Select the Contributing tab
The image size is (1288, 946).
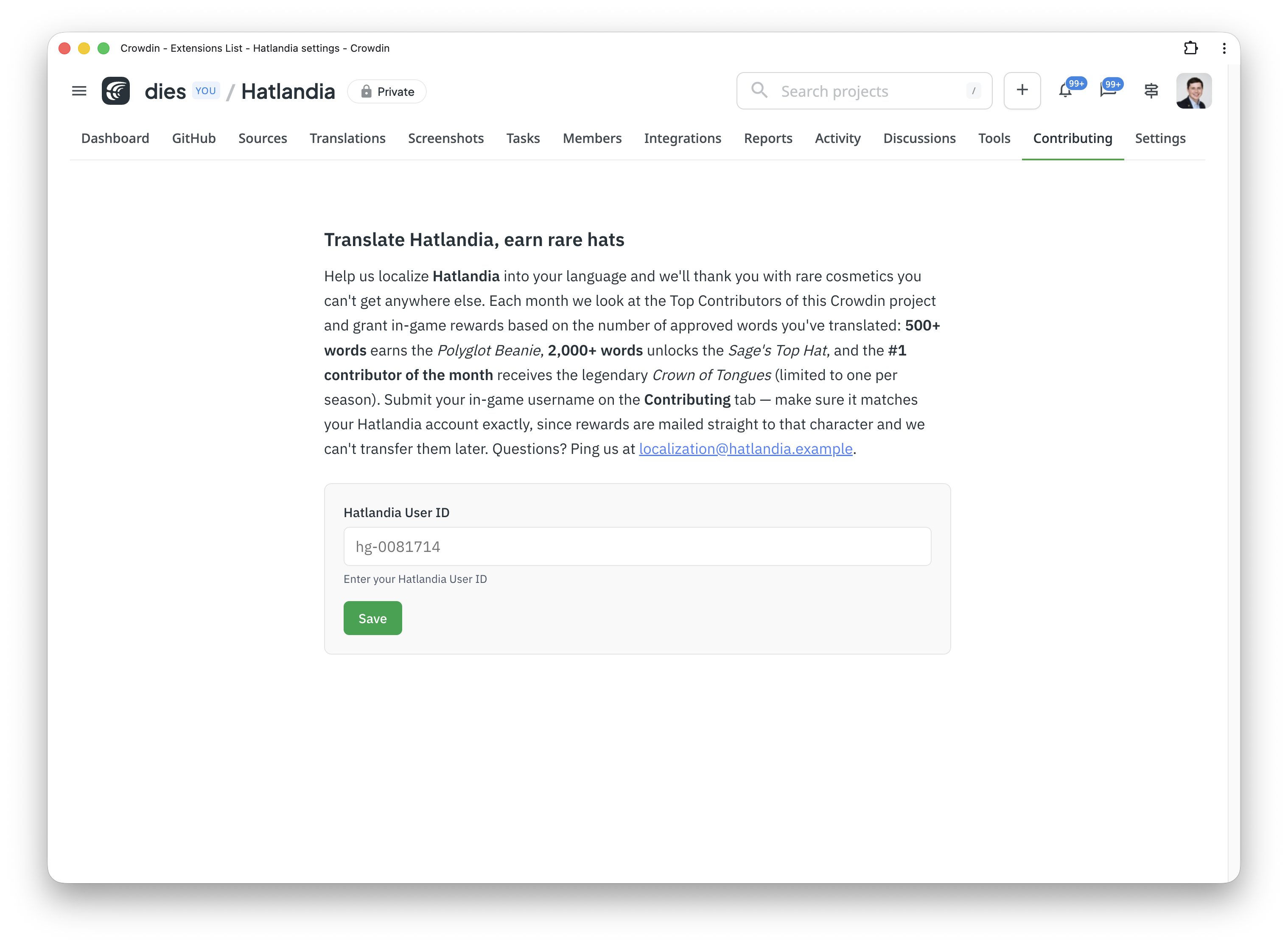coord(1072,138)
